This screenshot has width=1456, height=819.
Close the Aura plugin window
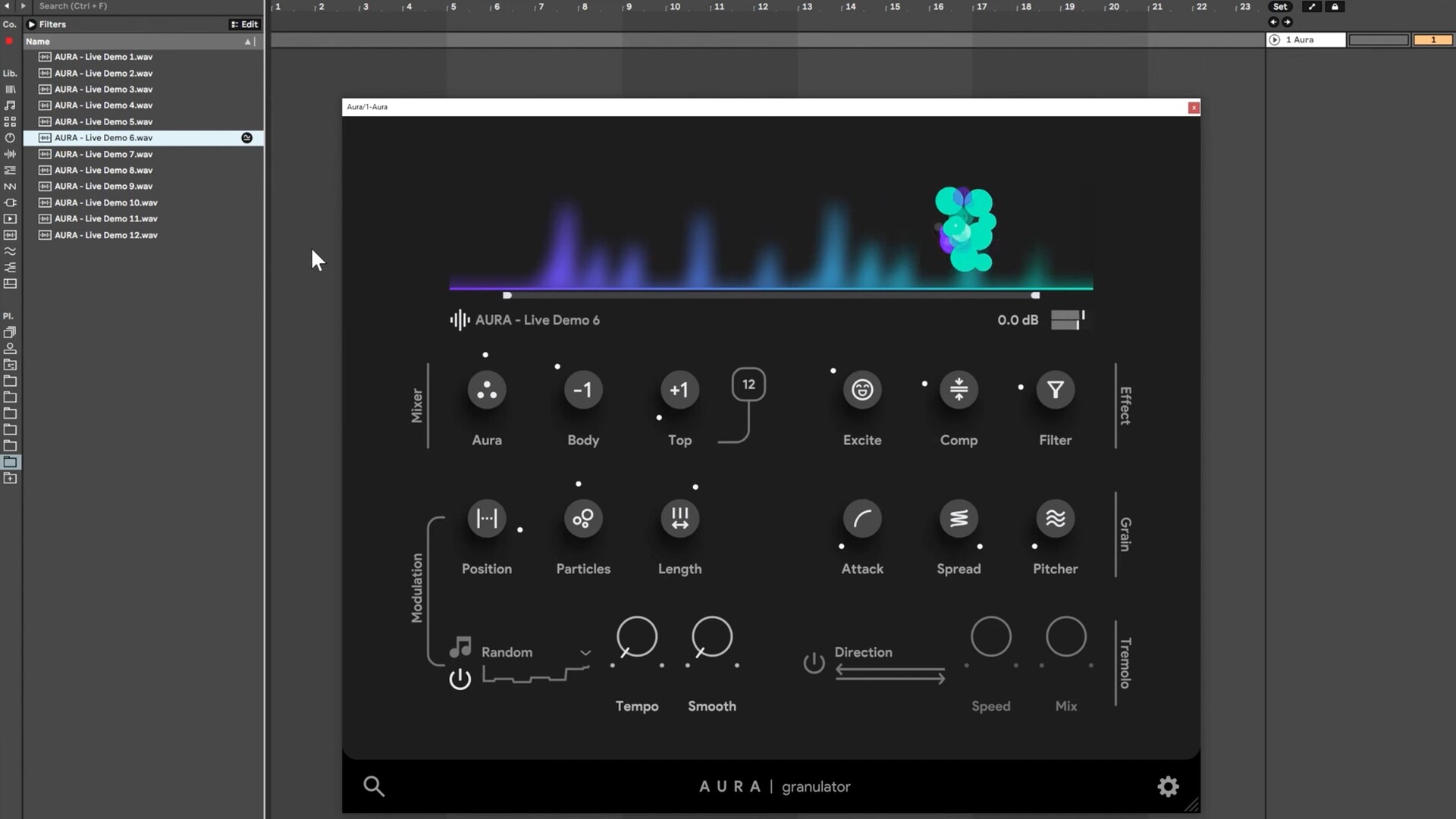tap(1194, 108)
